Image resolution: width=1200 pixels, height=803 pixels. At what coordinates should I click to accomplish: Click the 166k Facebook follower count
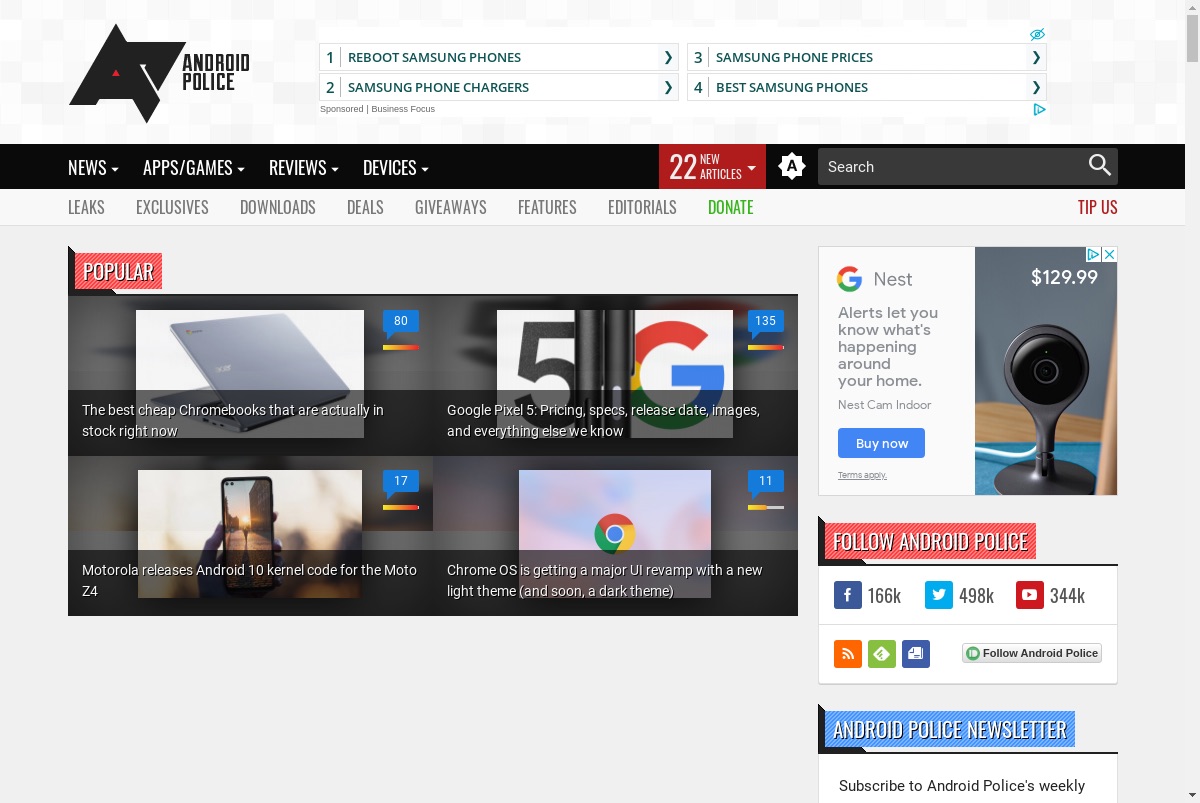(x=884, y=596)
